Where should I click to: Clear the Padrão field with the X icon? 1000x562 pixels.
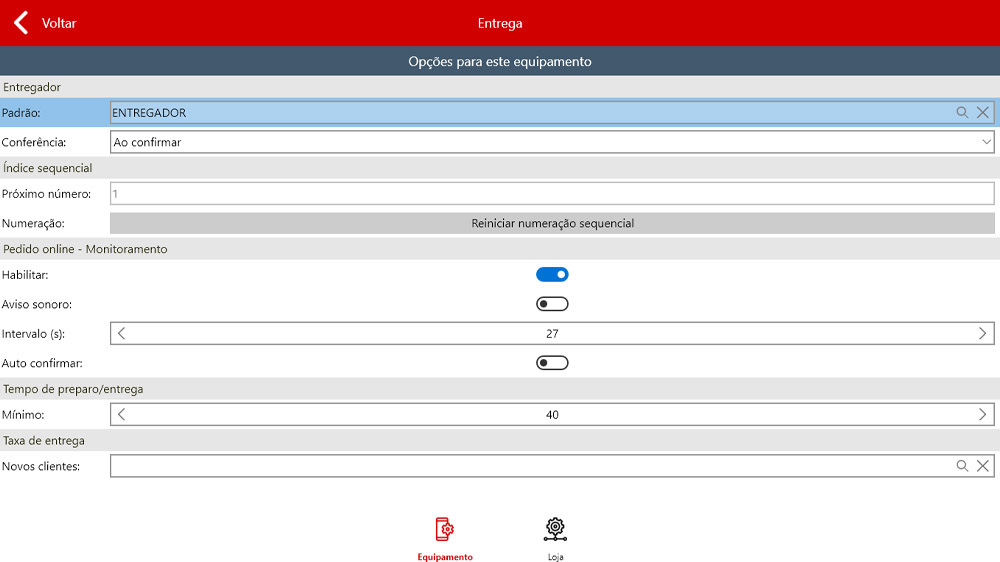pyautogui.click(x=983, y=113)
